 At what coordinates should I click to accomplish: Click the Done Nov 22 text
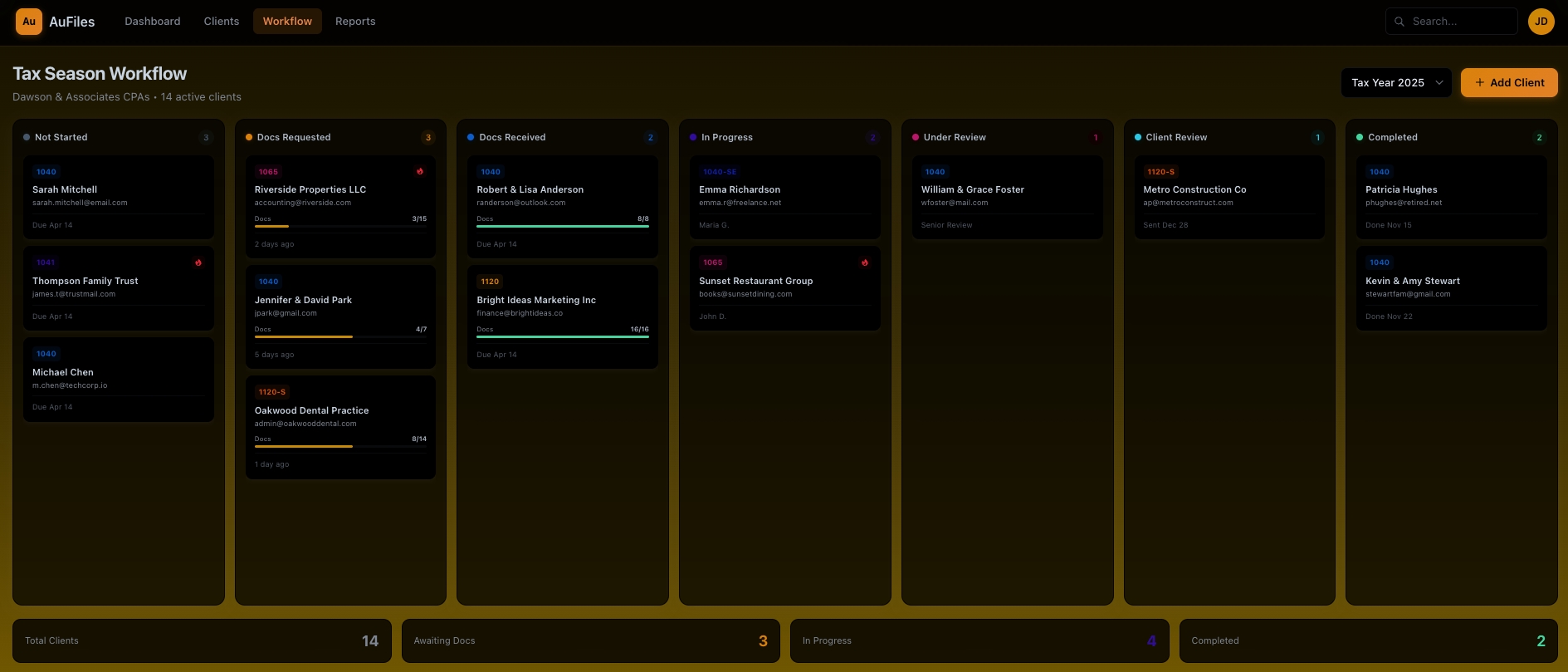[x=1389, y=316]
